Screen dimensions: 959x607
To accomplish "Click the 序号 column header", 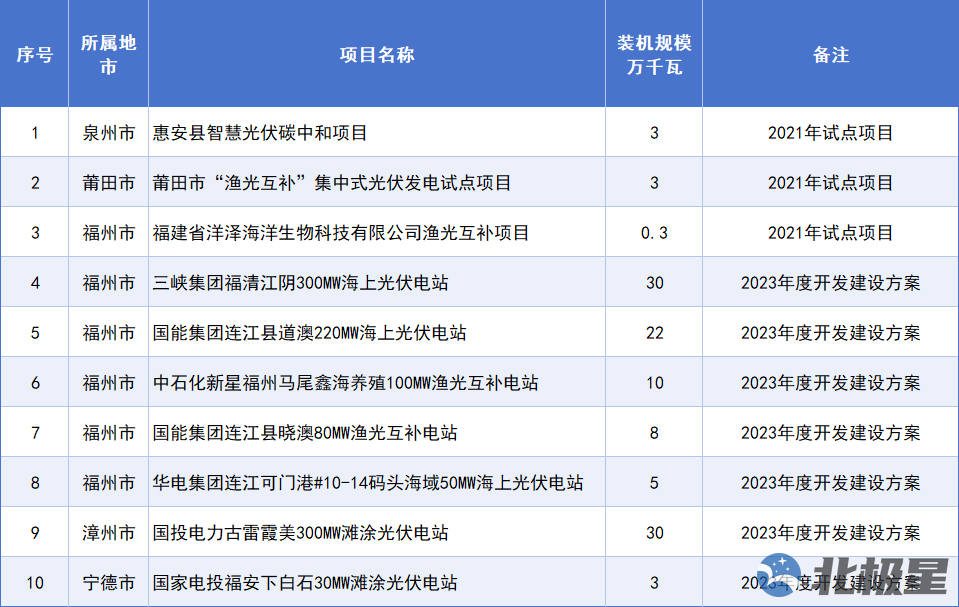I will (x=34, y=55).
